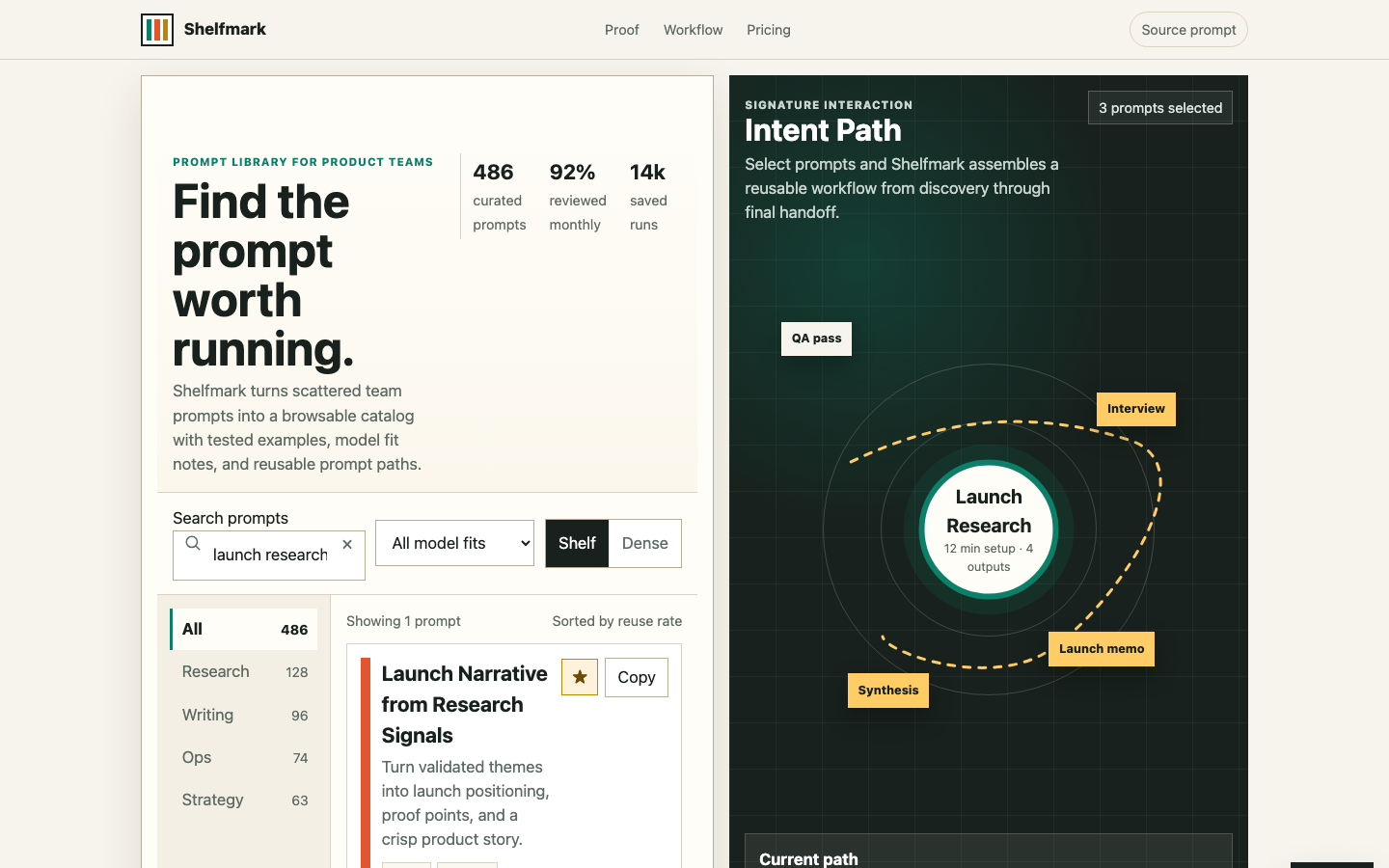Select the Strategy category filter
Screen dimensions: 1389x868
pos(244,800)
